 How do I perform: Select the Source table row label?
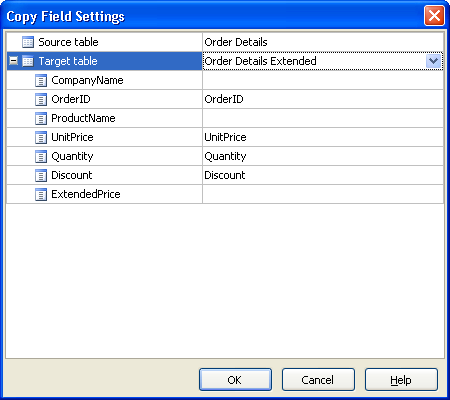pos(68,42)
